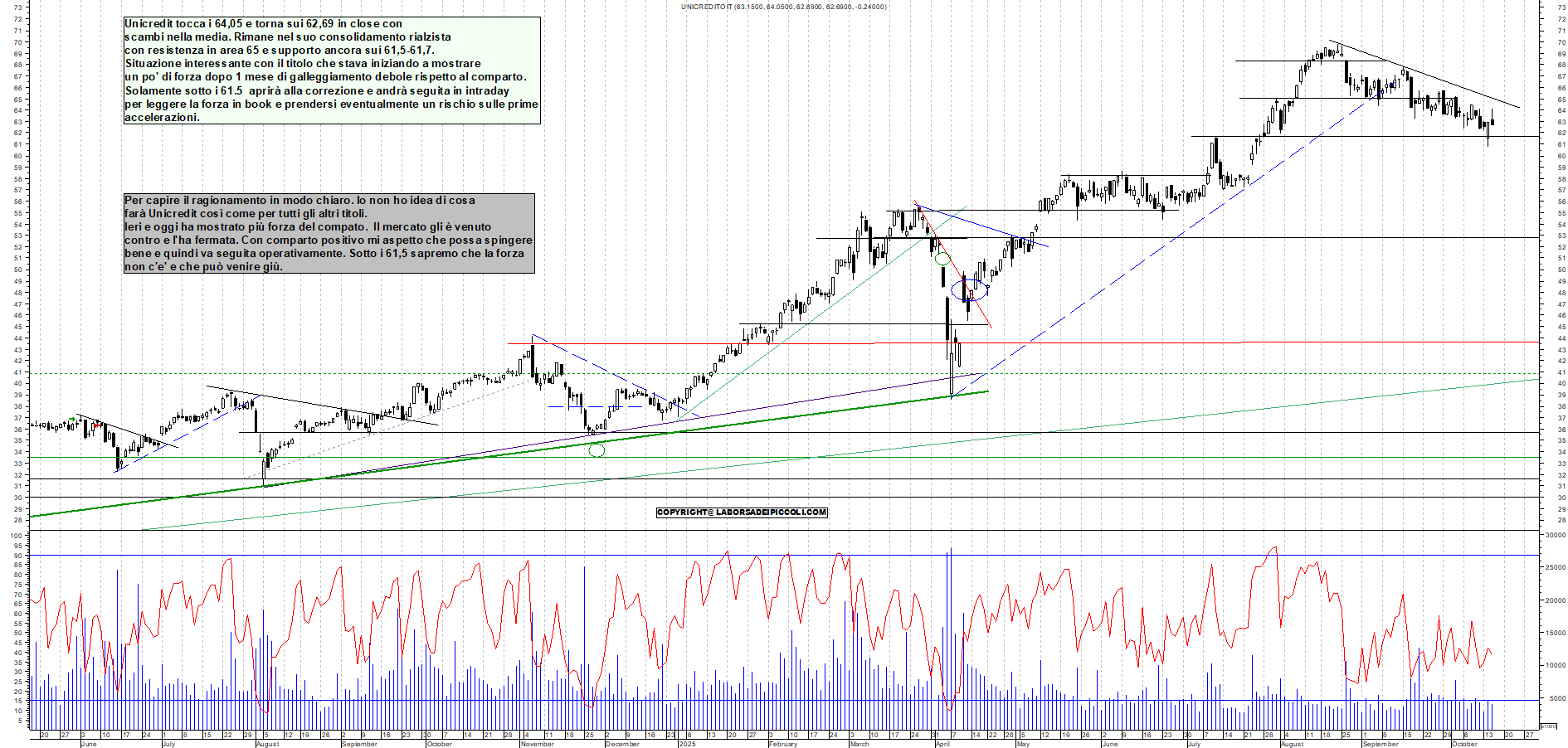Click the November month label on time axis

[x=537, y=744]
